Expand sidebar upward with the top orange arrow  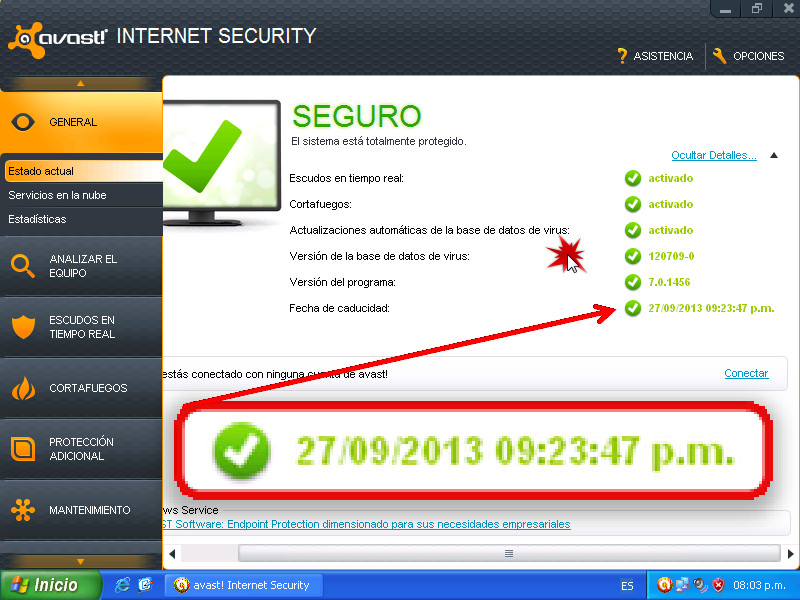click(x=81, y=83)
